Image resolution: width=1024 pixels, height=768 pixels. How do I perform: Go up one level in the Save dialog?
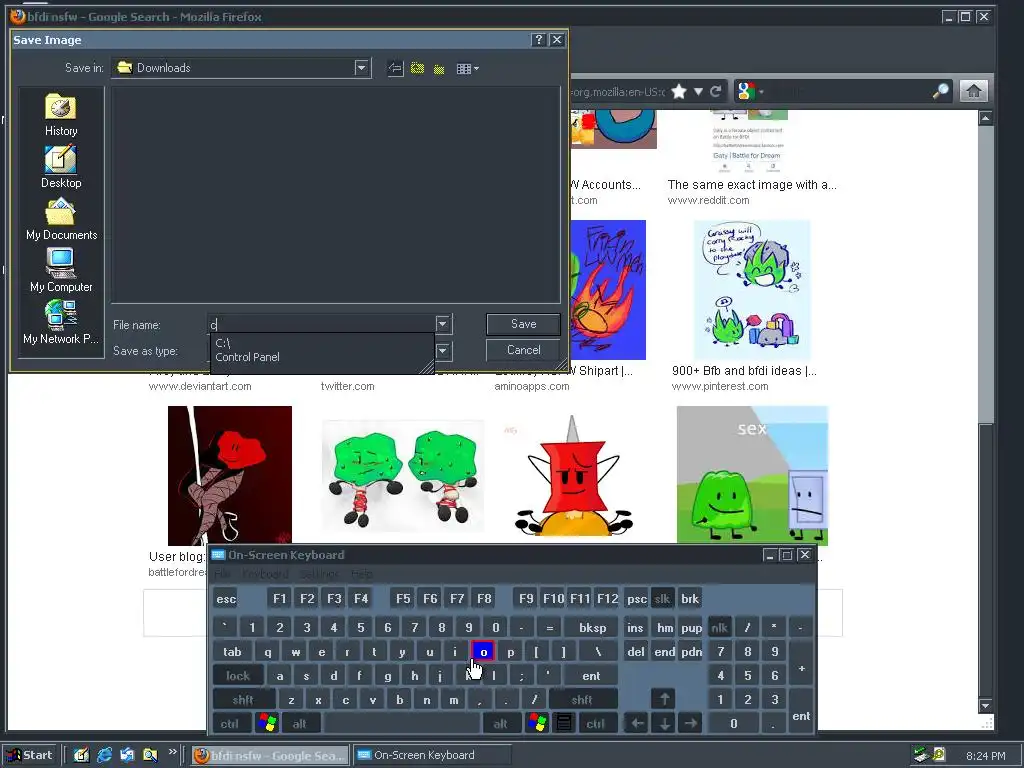[417, 69]
